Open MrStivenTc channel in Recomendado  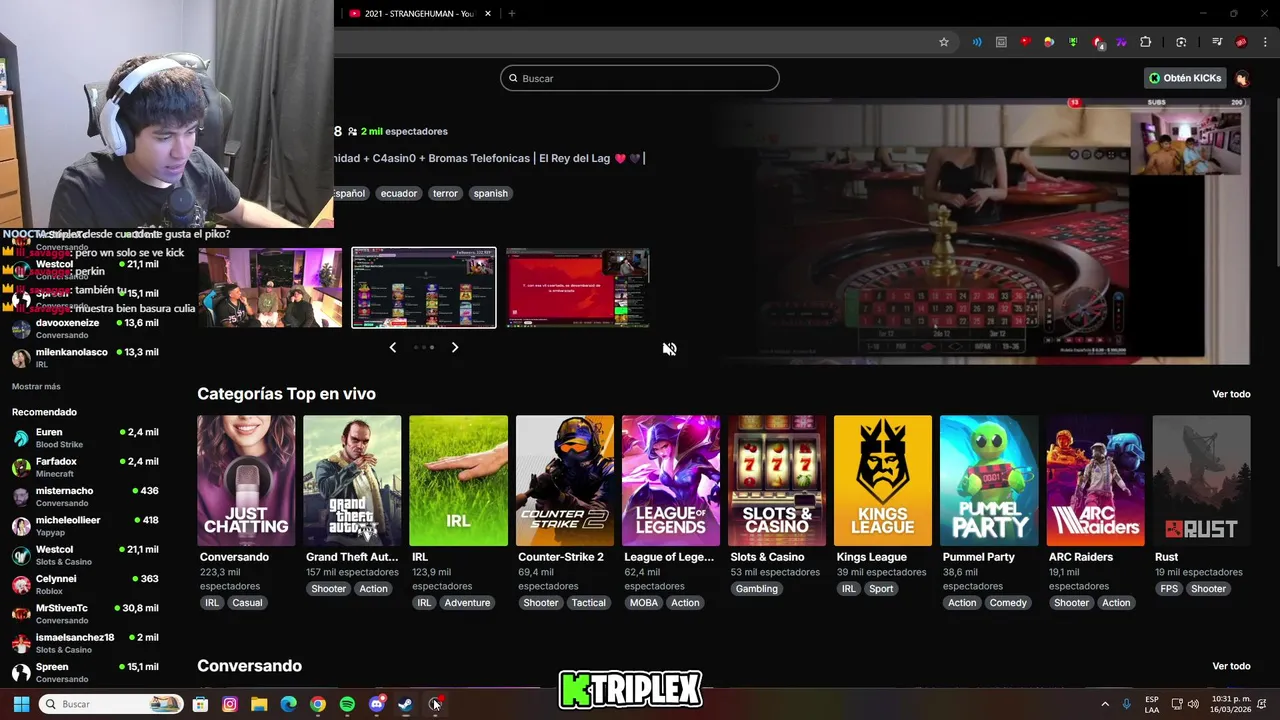[x=85, y=614]
